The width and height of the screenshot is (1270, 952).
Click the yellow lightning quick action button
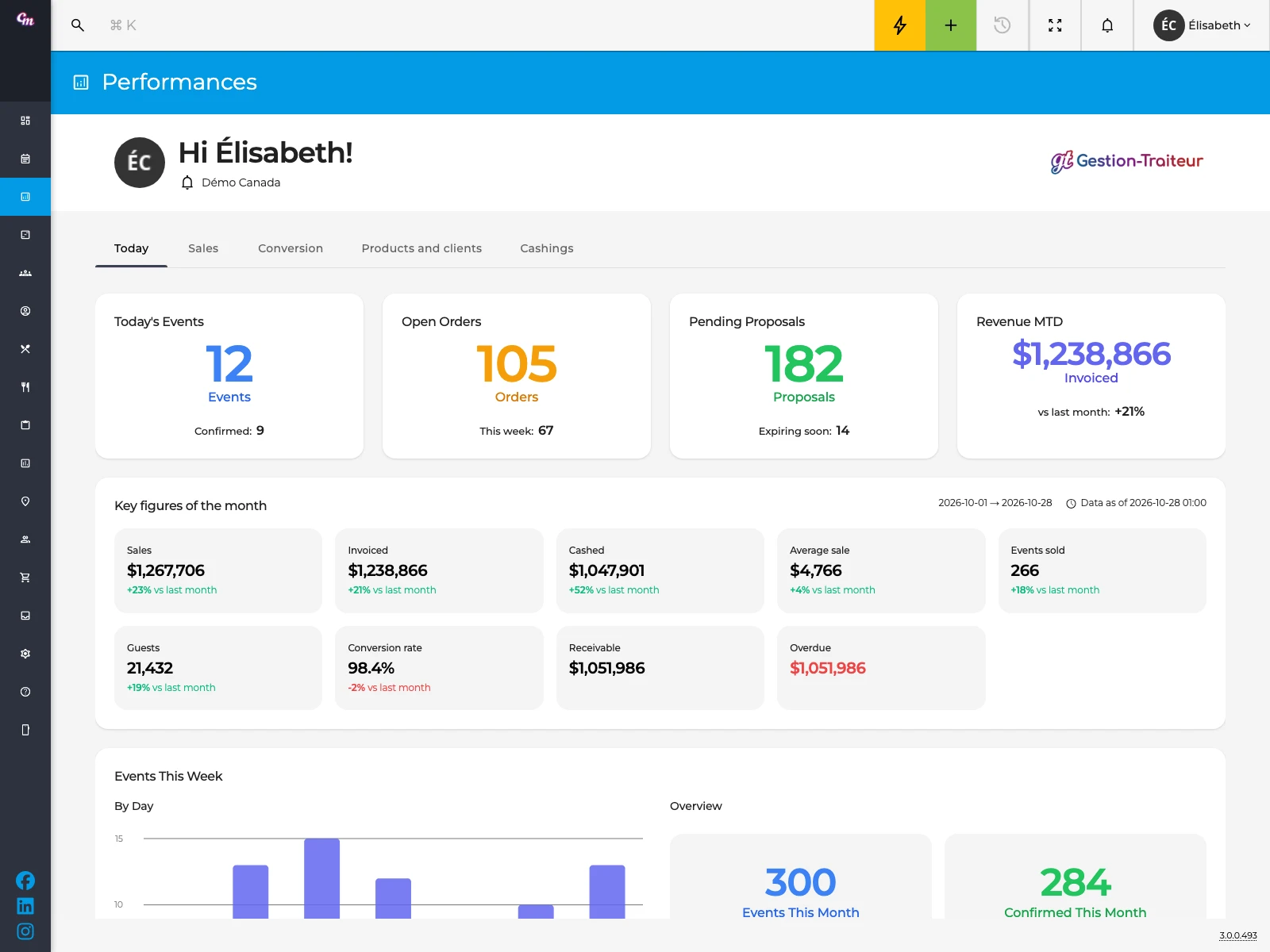tap(900, 25)
